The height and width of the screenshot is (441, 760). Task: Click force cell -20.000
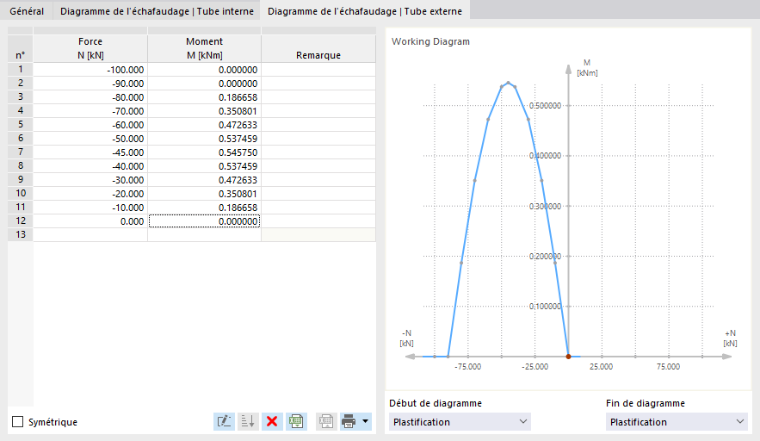pyautogui.click(x=90, y=194)
